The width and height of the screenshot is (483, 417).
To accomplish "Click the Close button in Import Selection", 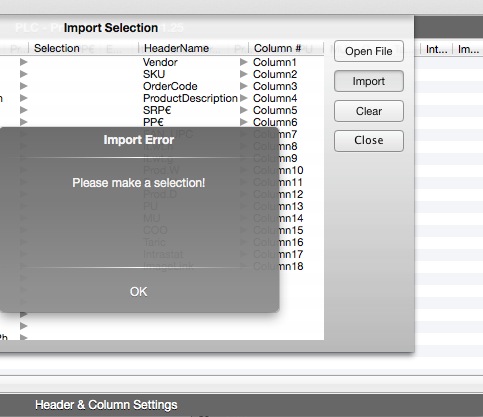I will click(x=369, y=140).
